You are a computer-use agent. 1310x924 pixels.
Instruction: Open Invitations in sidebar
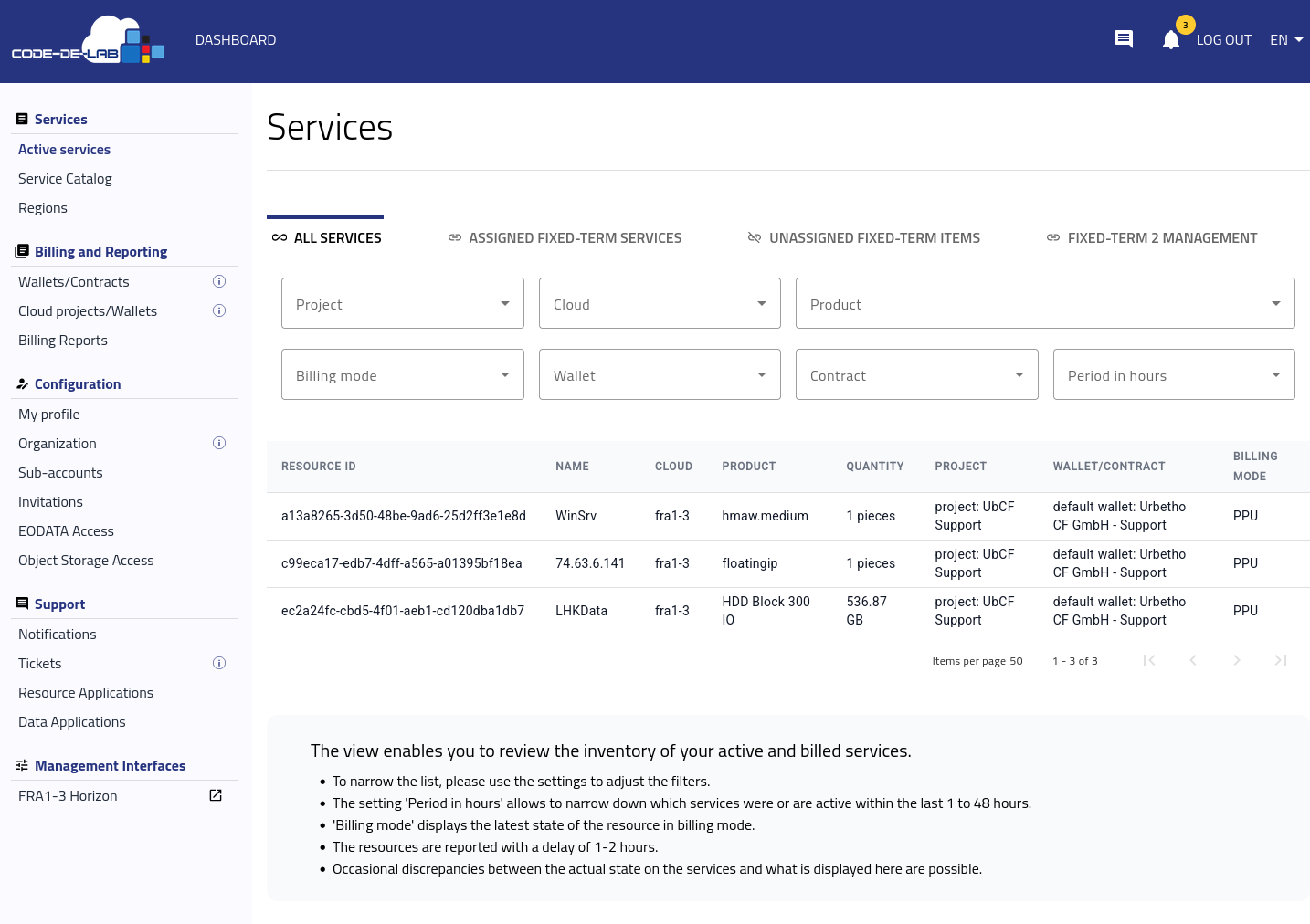50,502
